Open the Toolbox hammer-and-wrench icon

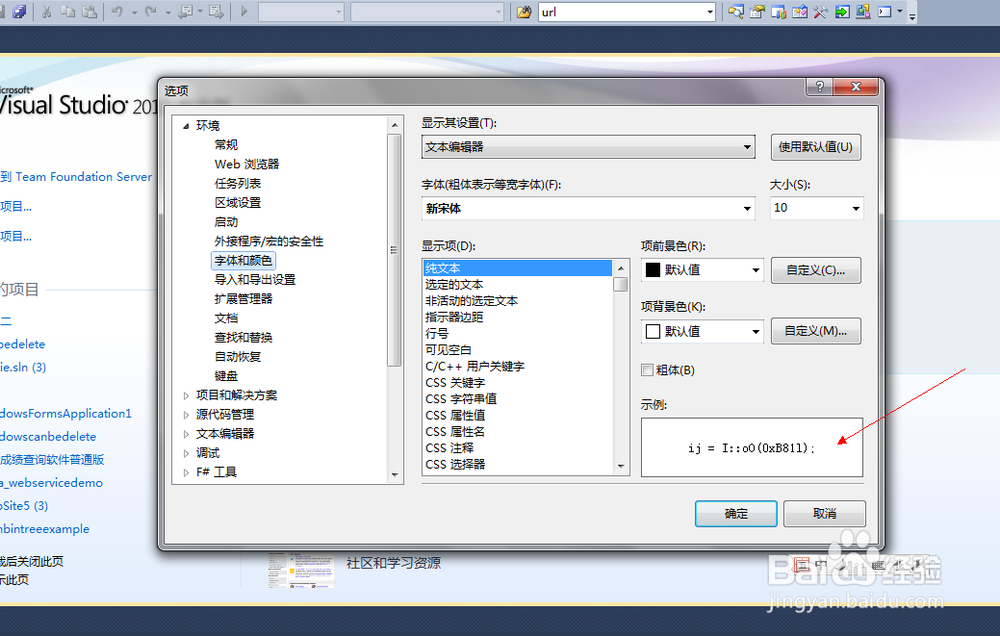pyautogui.click(x=821, y=11)
